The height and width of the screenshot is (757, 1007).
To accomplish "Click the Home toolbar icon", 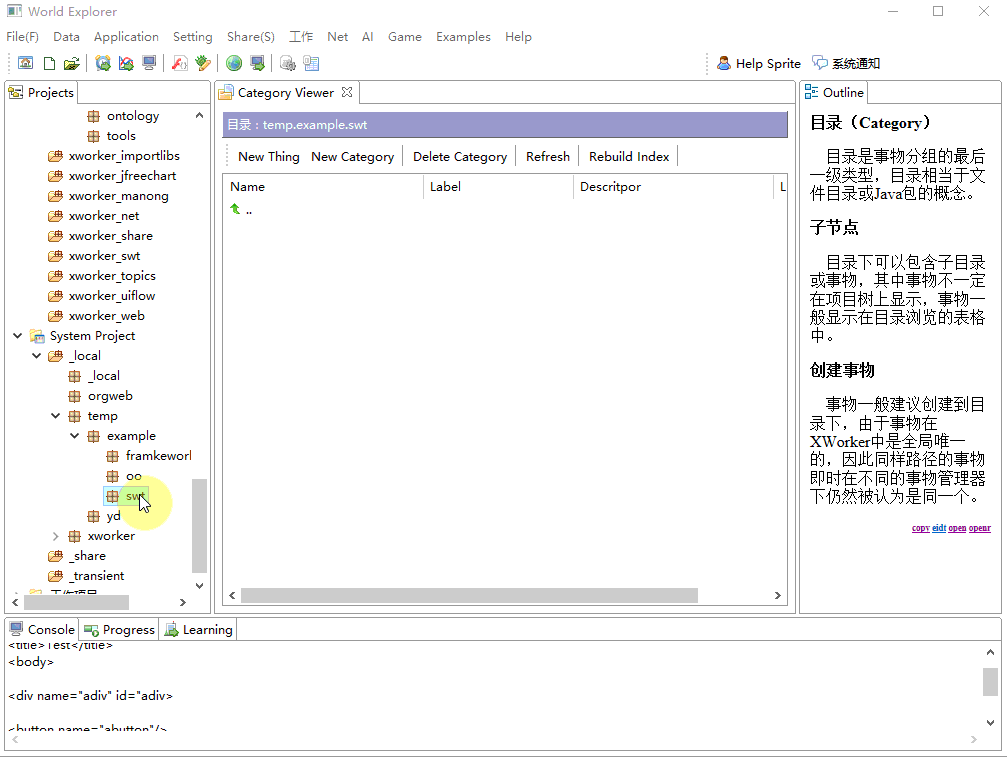I will click(x=25, y=62).
